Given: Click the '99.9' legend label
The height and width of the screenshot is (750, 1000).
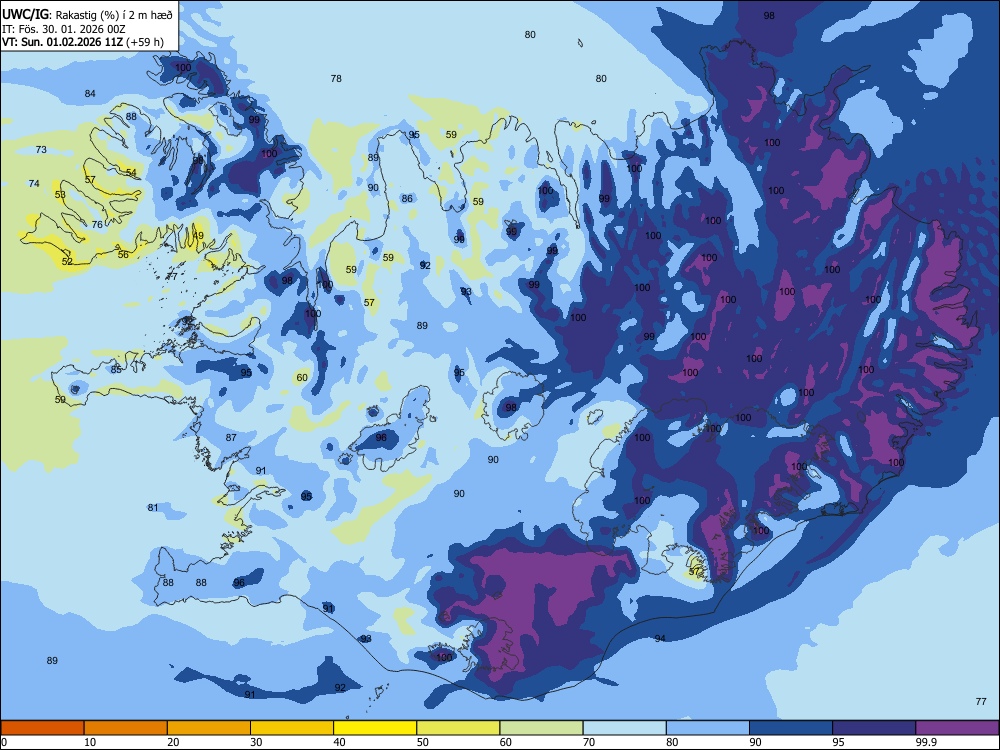Looking at the screenshot, I should coord(926,742).
